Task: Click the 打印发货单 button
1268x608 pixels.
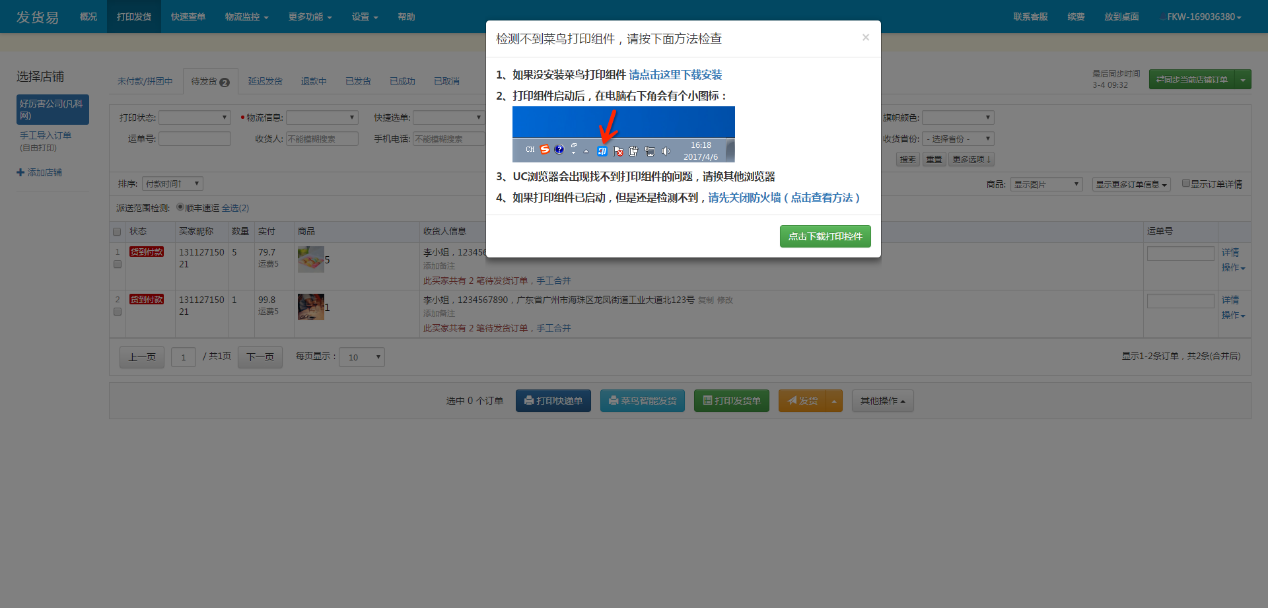Action: 732,401
